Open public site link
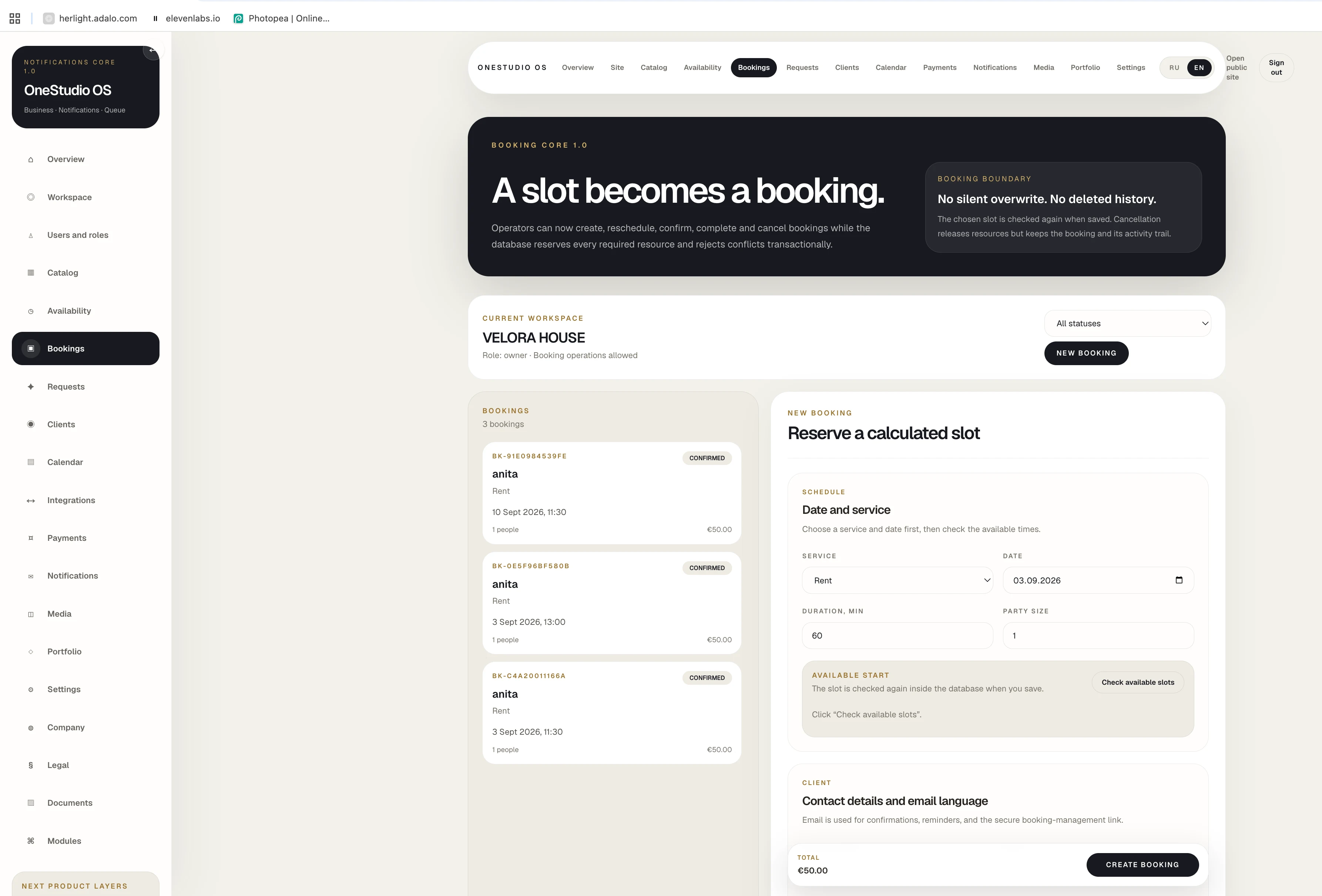 pyautogui.click(x=1236, y=68)
